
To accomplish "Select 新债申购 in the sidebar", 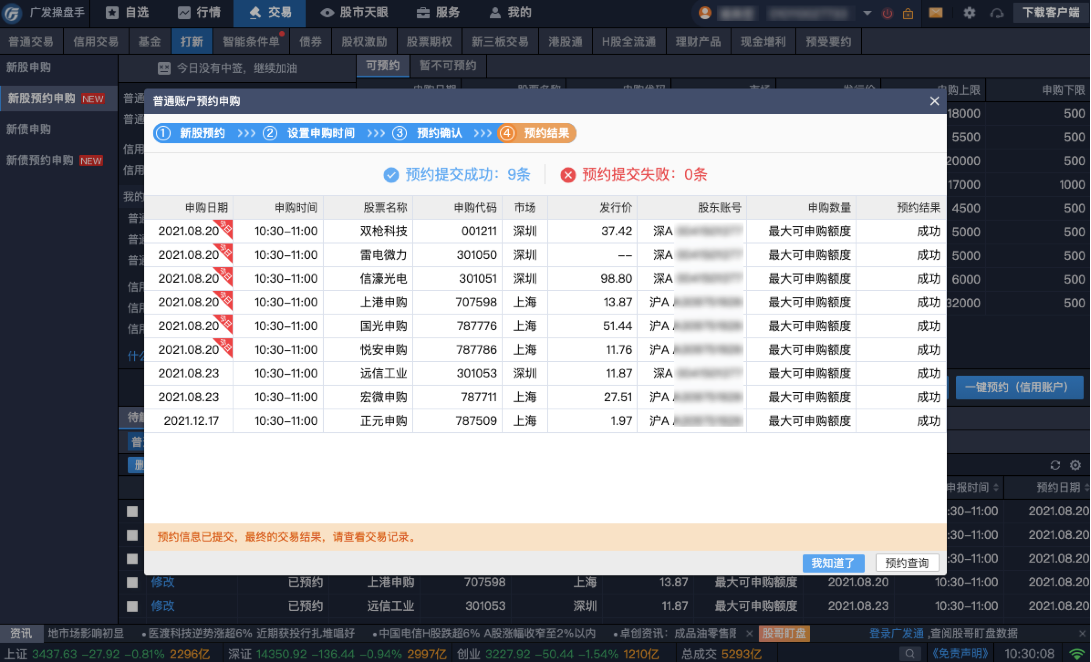I will click(x=29, y=129).
